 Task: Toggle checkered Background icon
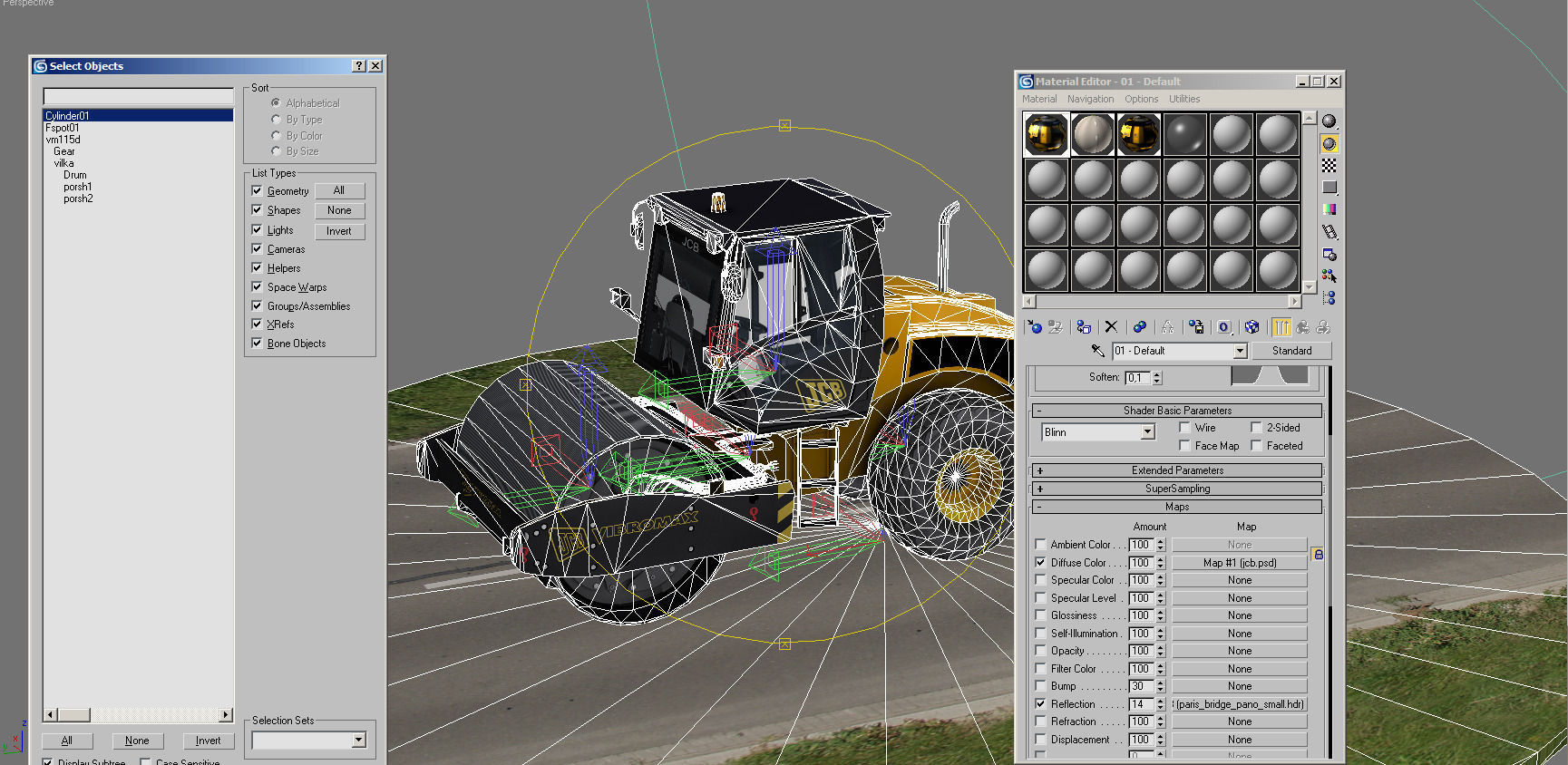pos(1329,165)
